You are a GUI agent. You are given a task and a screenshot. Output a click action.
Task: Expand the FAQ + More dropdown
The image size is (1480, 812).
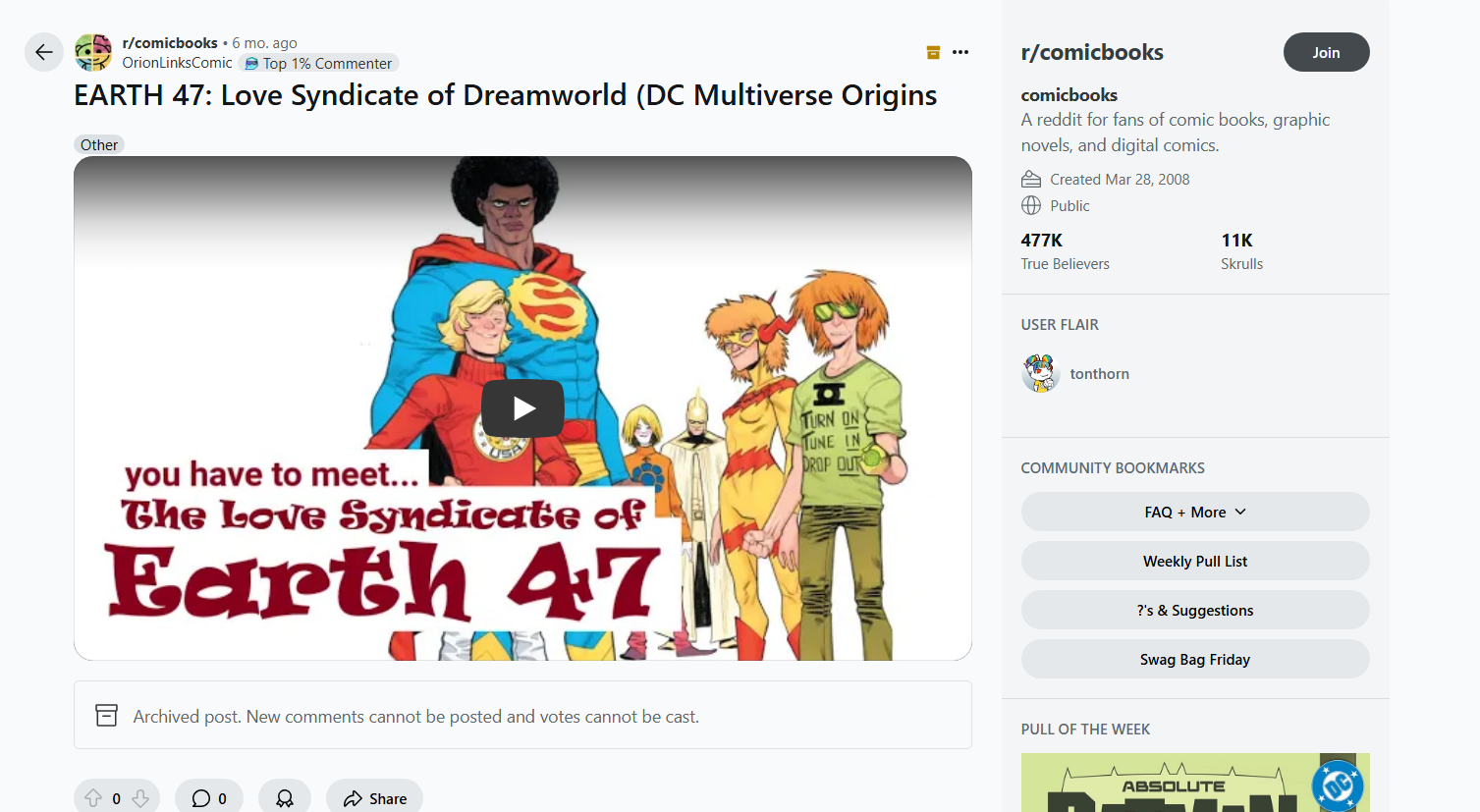[x=1194, y=512]
